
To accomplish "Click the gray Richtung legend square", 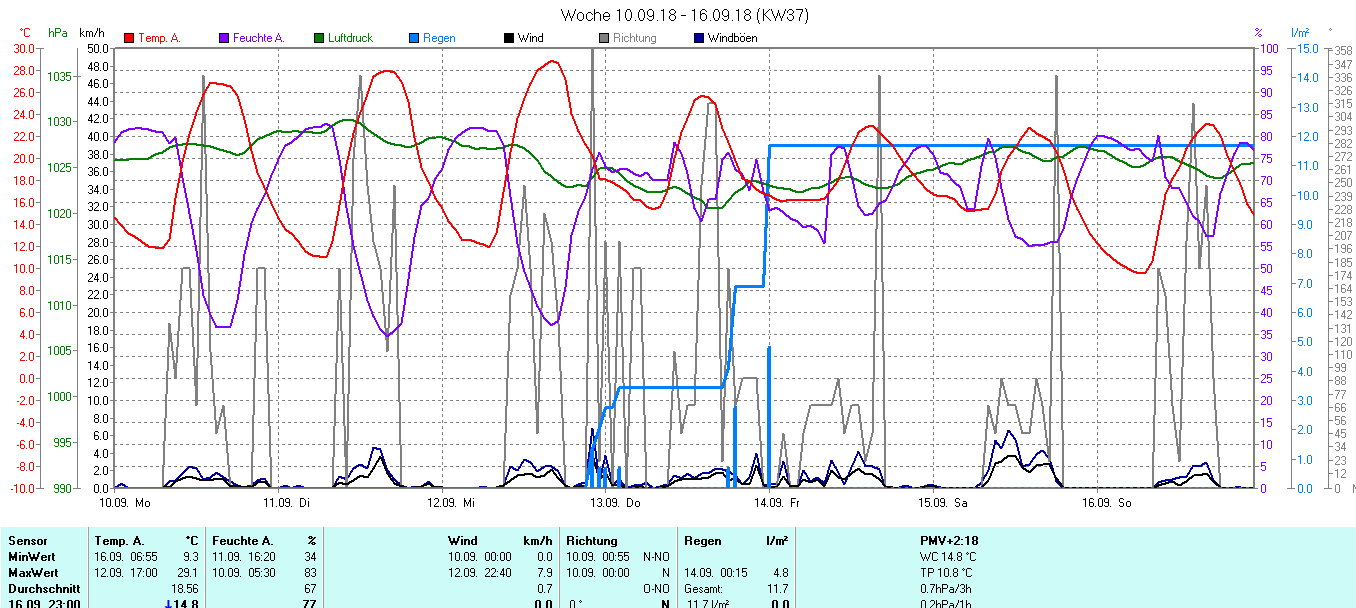I will tap(604, 38).
